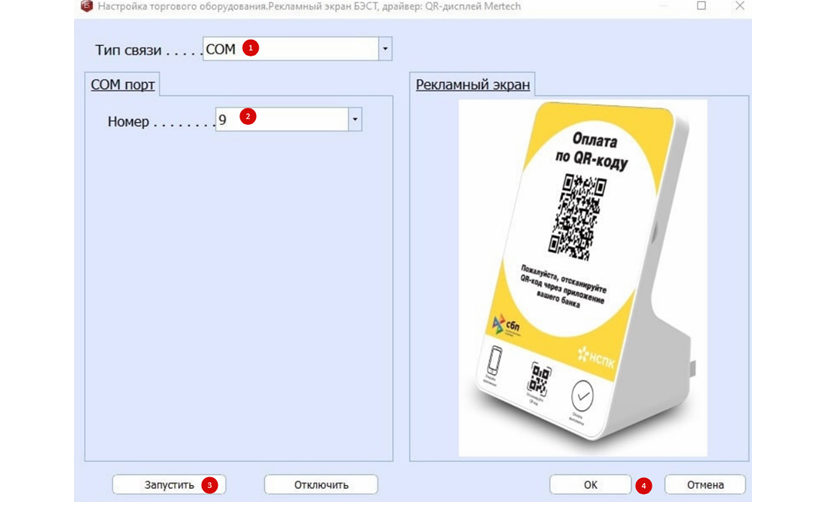This screenshot has height=508, width=826.
Task: Open the Тип связи dropdown arrow
Action: click(x=385, y=49)
